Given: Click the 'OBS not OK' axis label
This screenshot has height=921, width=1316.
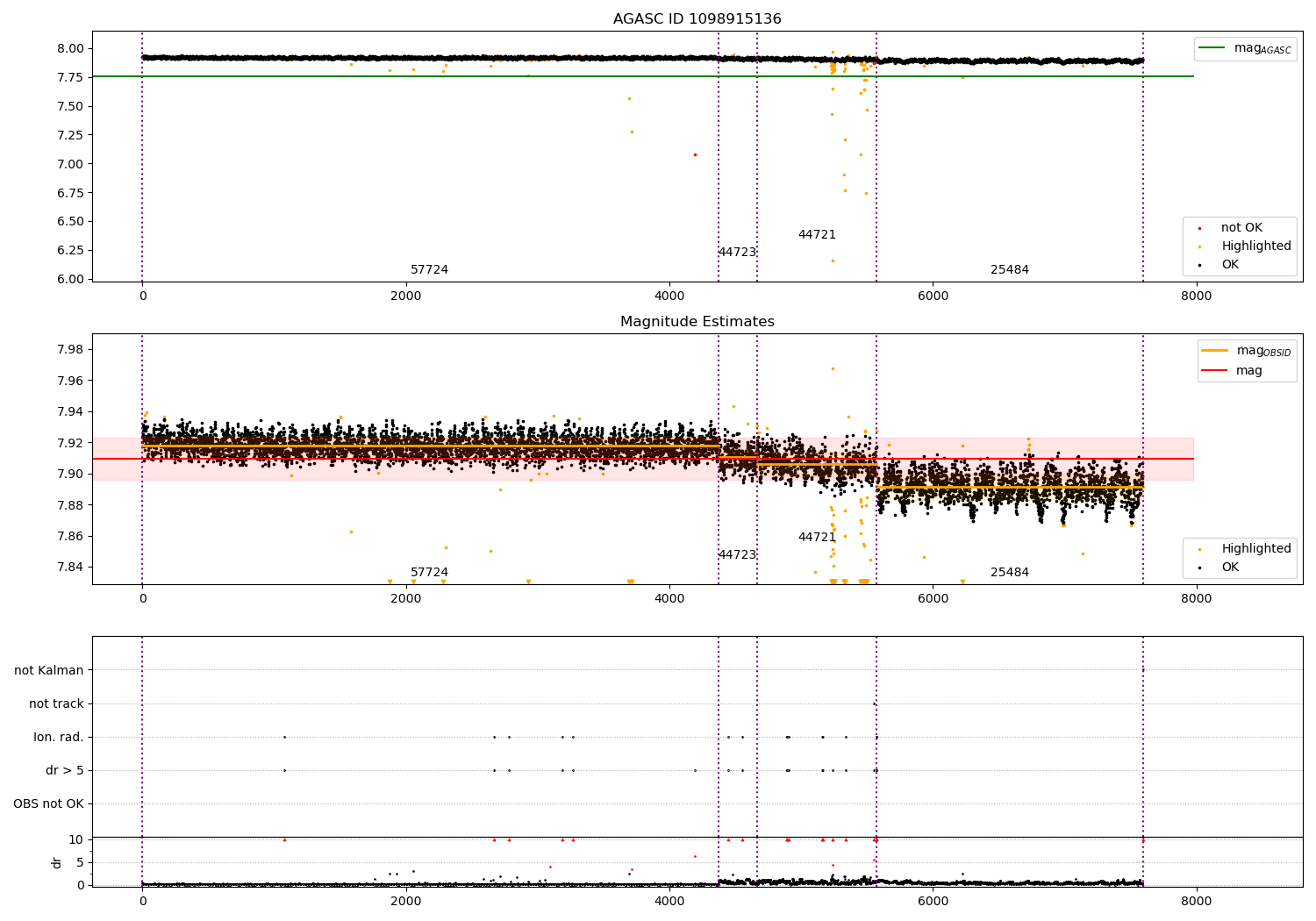Looking at the screenshot, I should 49,804.
